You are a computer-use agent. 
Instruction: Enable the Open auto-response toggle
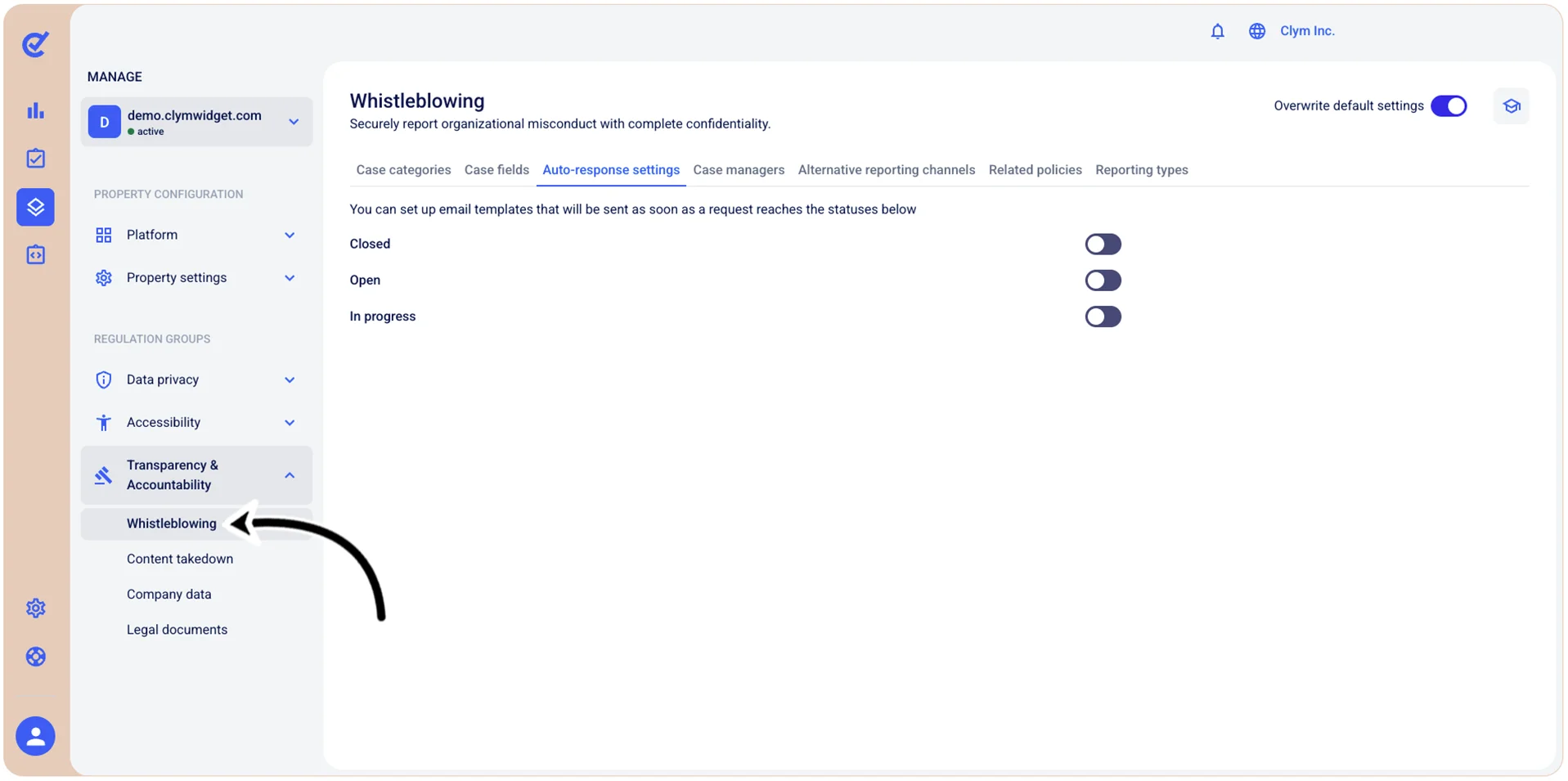pyautogui.click(x=1103, y=281)
